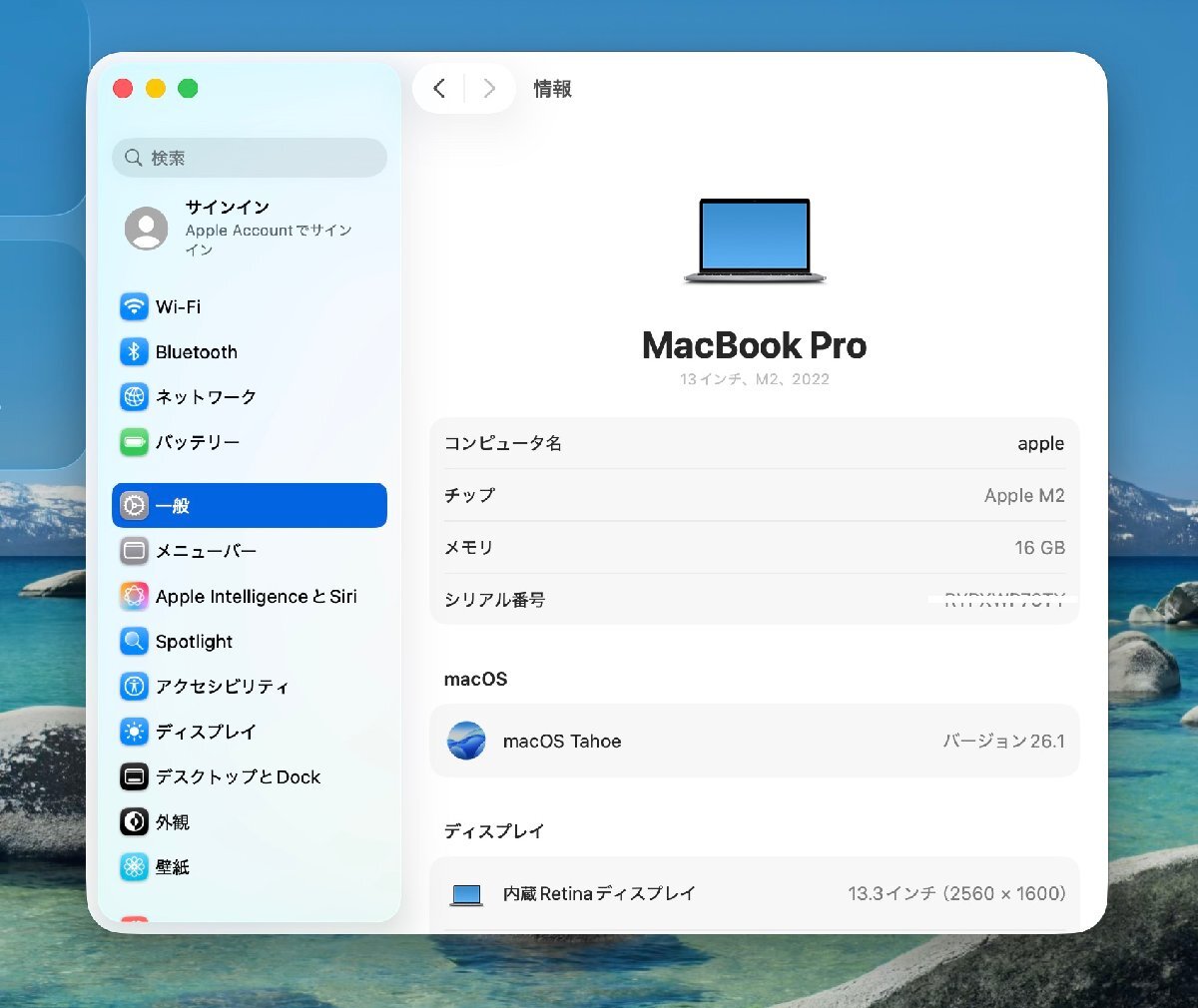Click the Wi-Fi icon in sidebar

tap(134, 306)
